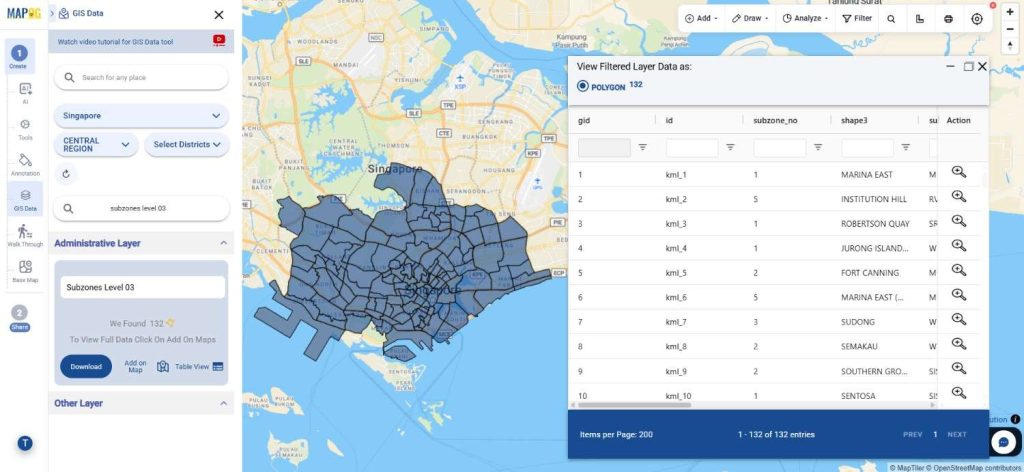This screenshot has height=472, width=1024.
Task: Sort by the shape3 column header
Action: point(854,121)
